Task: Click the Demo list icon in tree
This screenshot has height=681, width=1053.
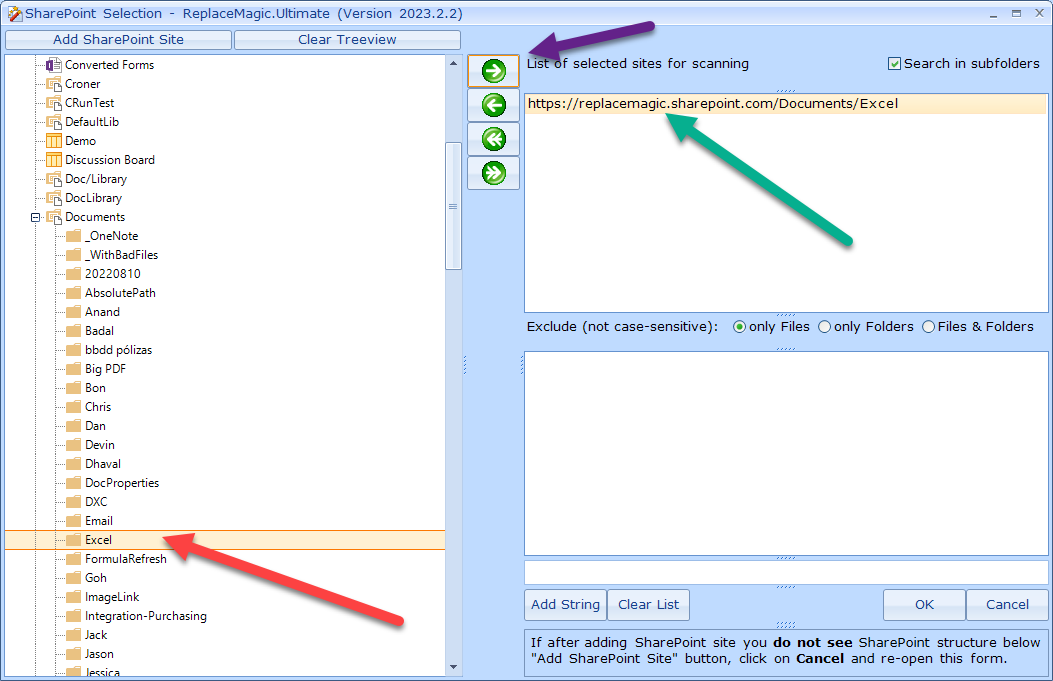Action: [54, 141]
